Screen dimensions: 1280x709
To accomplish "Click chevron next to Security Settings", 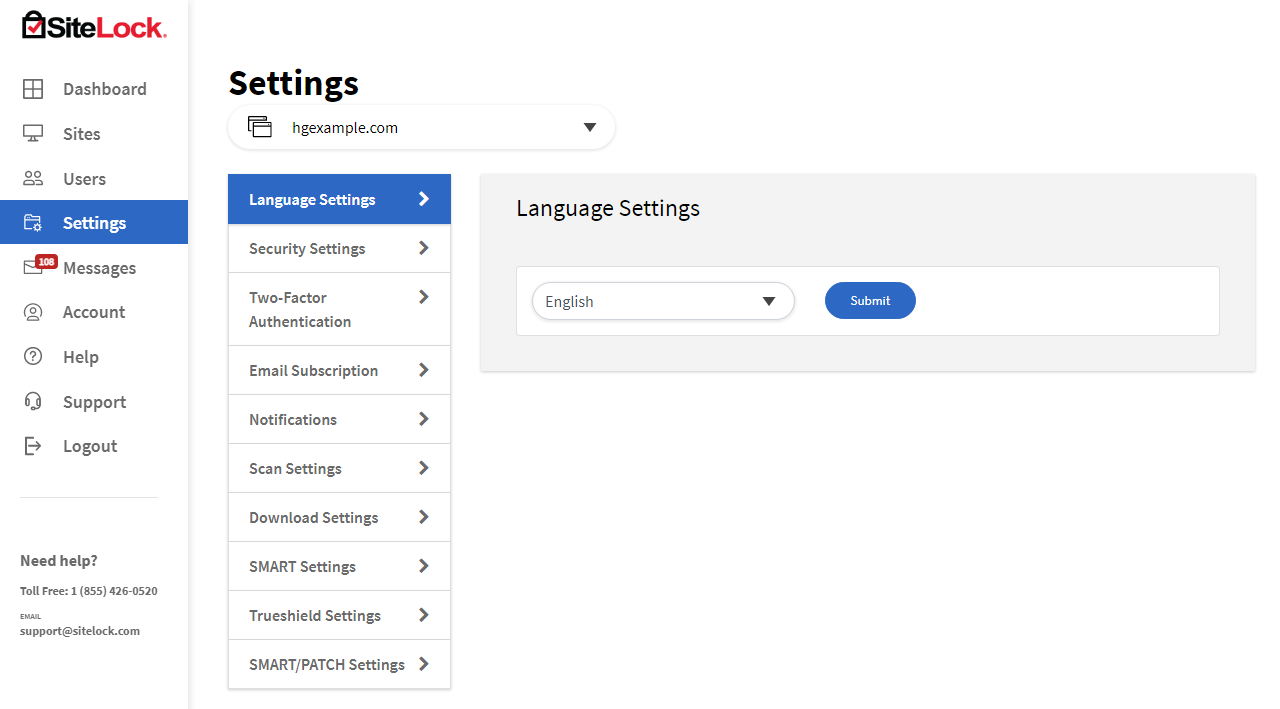I will pos(424,247).
